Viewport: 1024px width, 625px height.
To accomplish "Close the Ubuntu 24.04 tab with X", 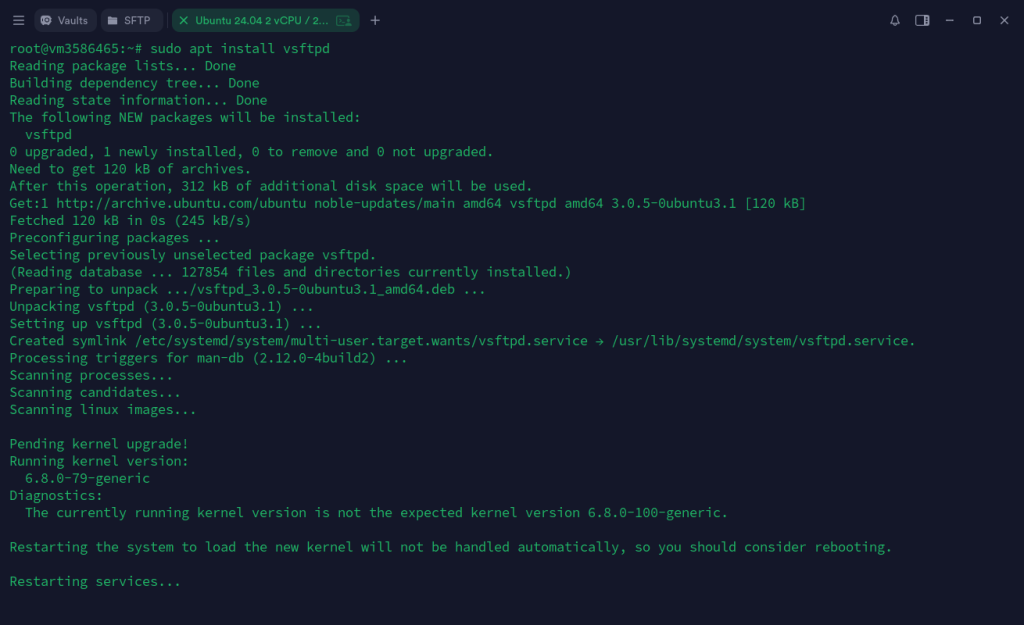I will click(x=183, y=20).
